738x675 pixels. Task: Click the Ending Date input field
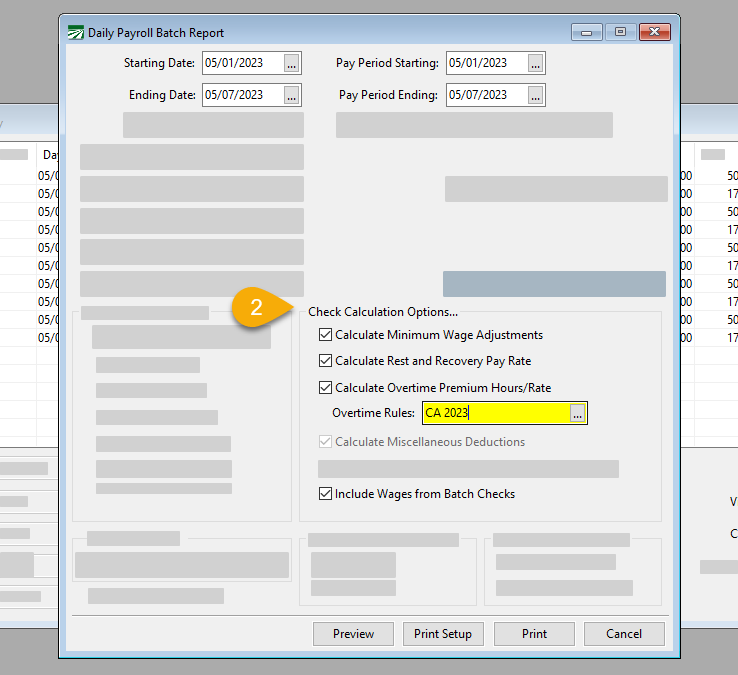click(241, 95)
